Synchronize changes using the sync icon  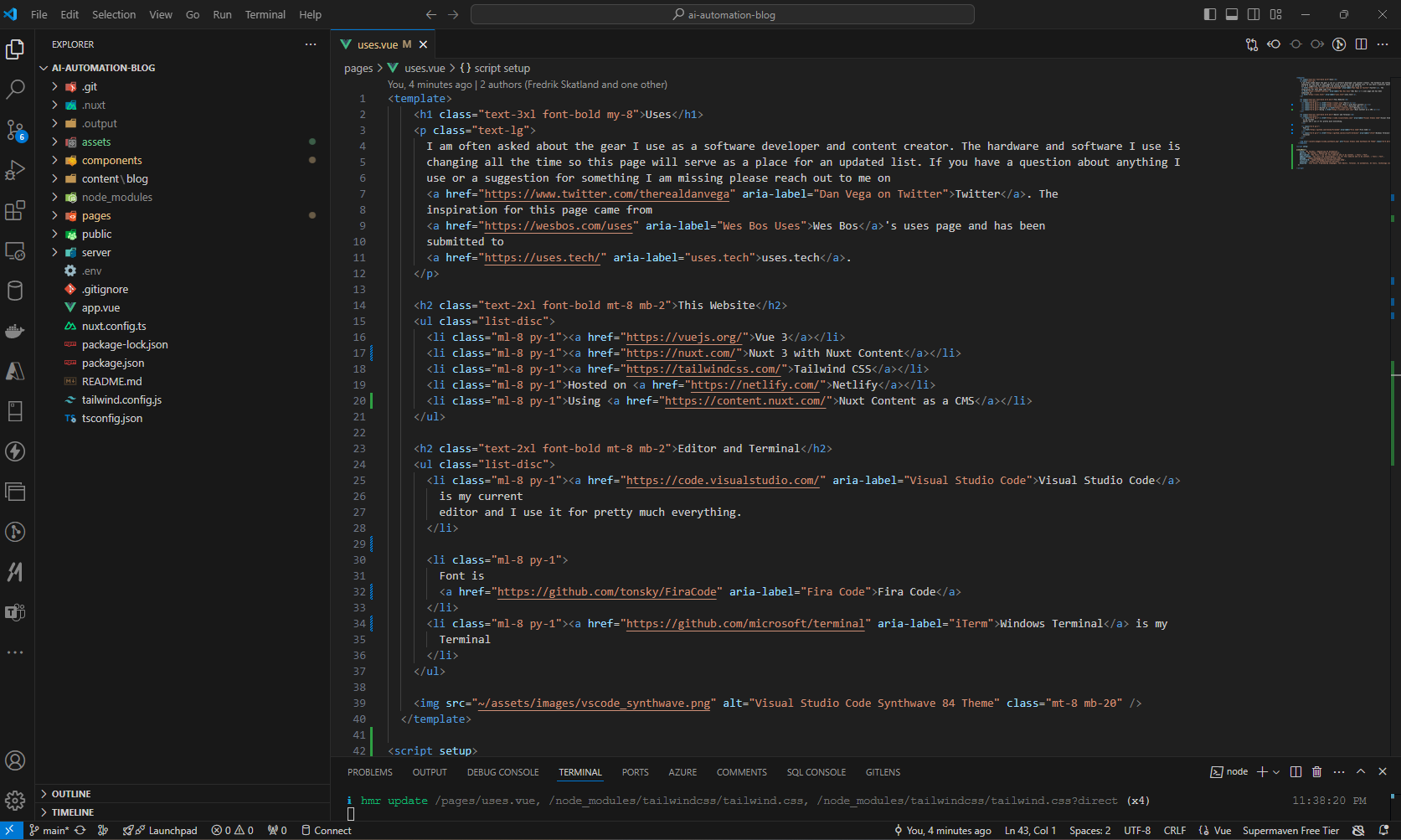tap(80, 831)
